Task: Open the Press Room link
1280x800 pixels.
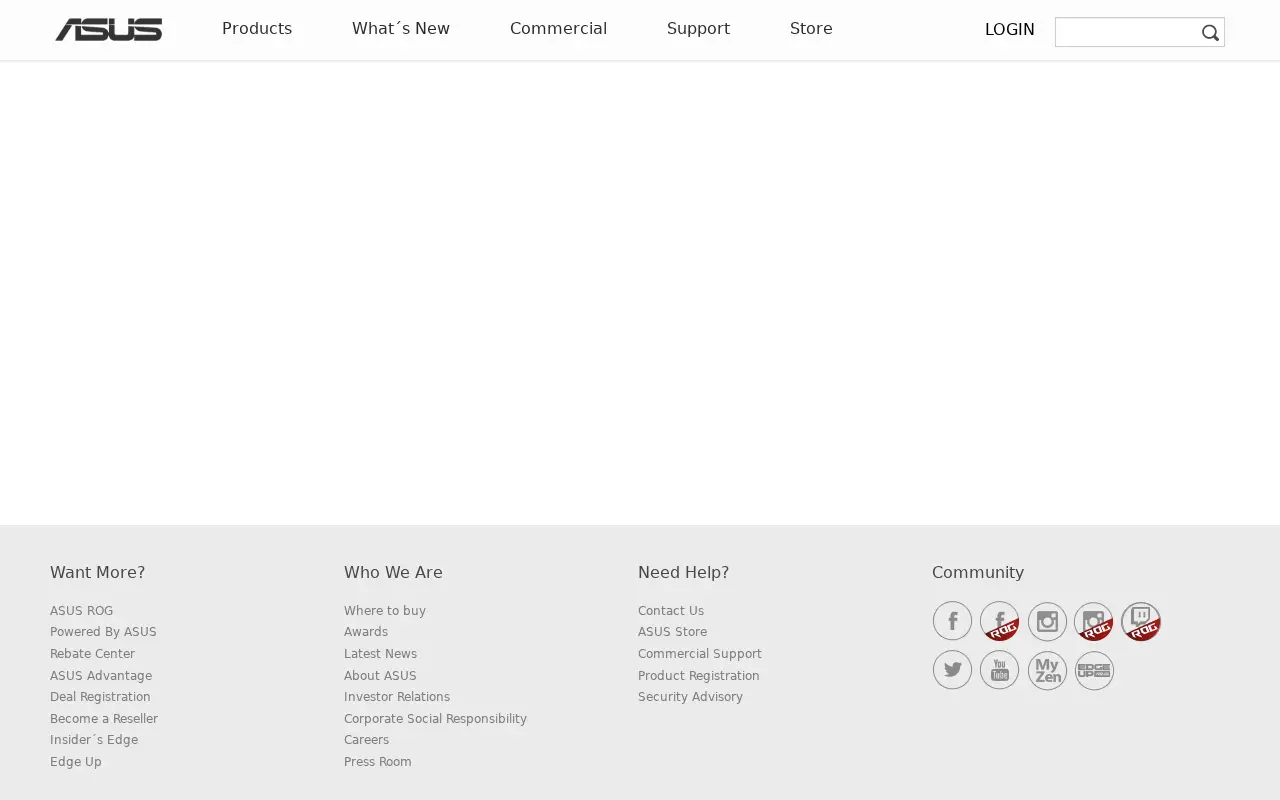Action: (x=378, y=762)
